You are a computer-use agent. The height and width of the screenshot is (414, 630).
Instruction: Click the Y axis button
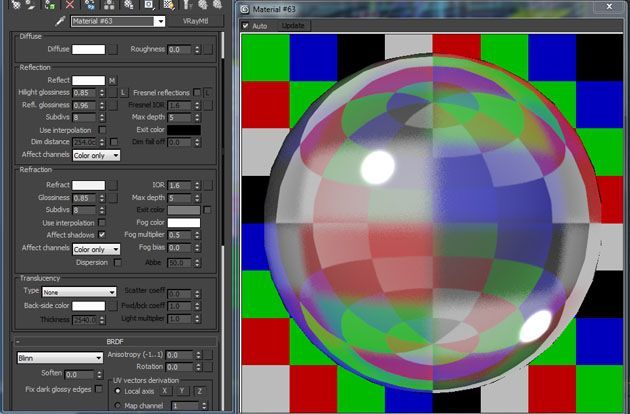click(x=182, y=391)
